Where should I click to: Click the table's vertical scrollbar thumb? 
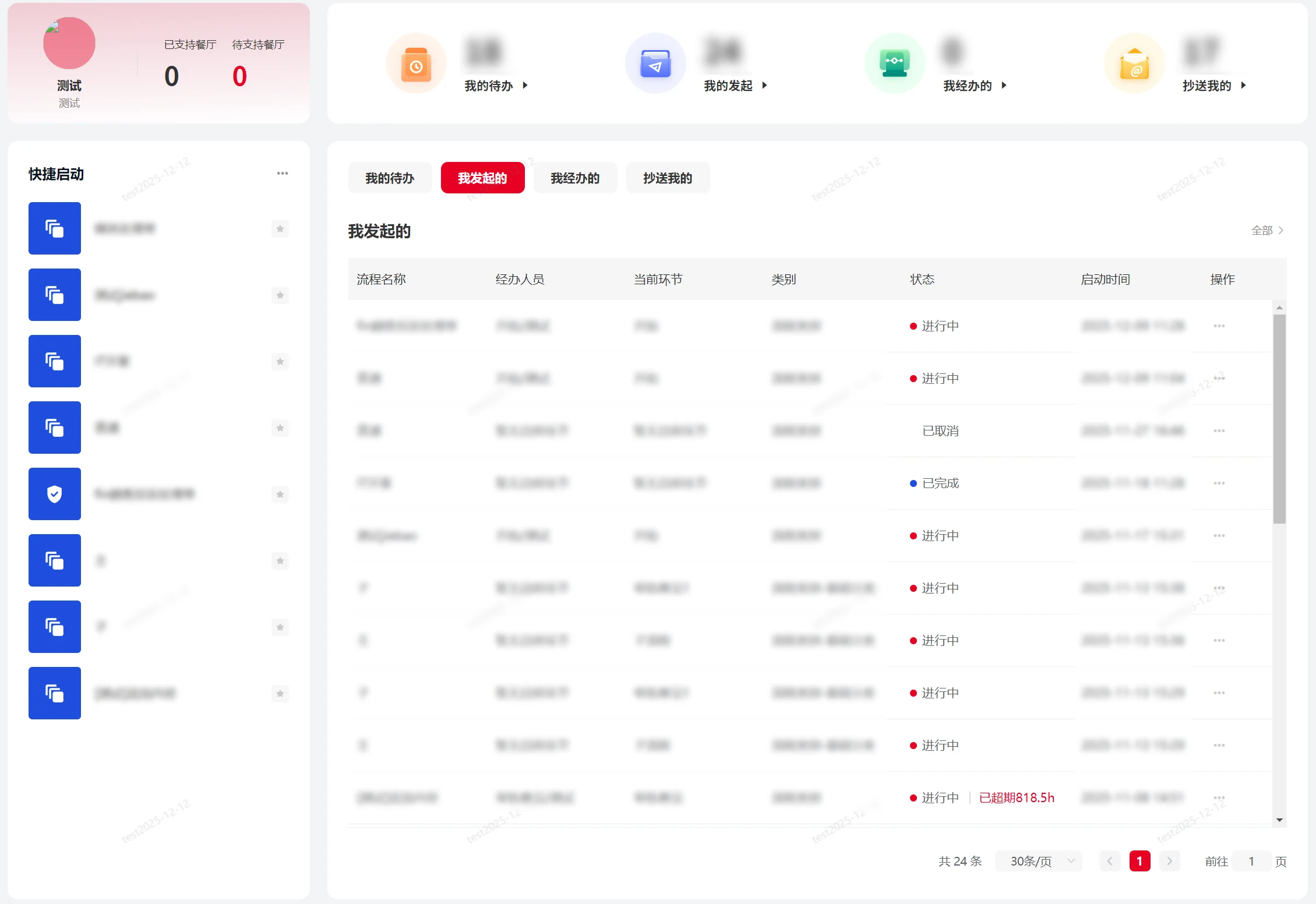tap(1279, 419)
